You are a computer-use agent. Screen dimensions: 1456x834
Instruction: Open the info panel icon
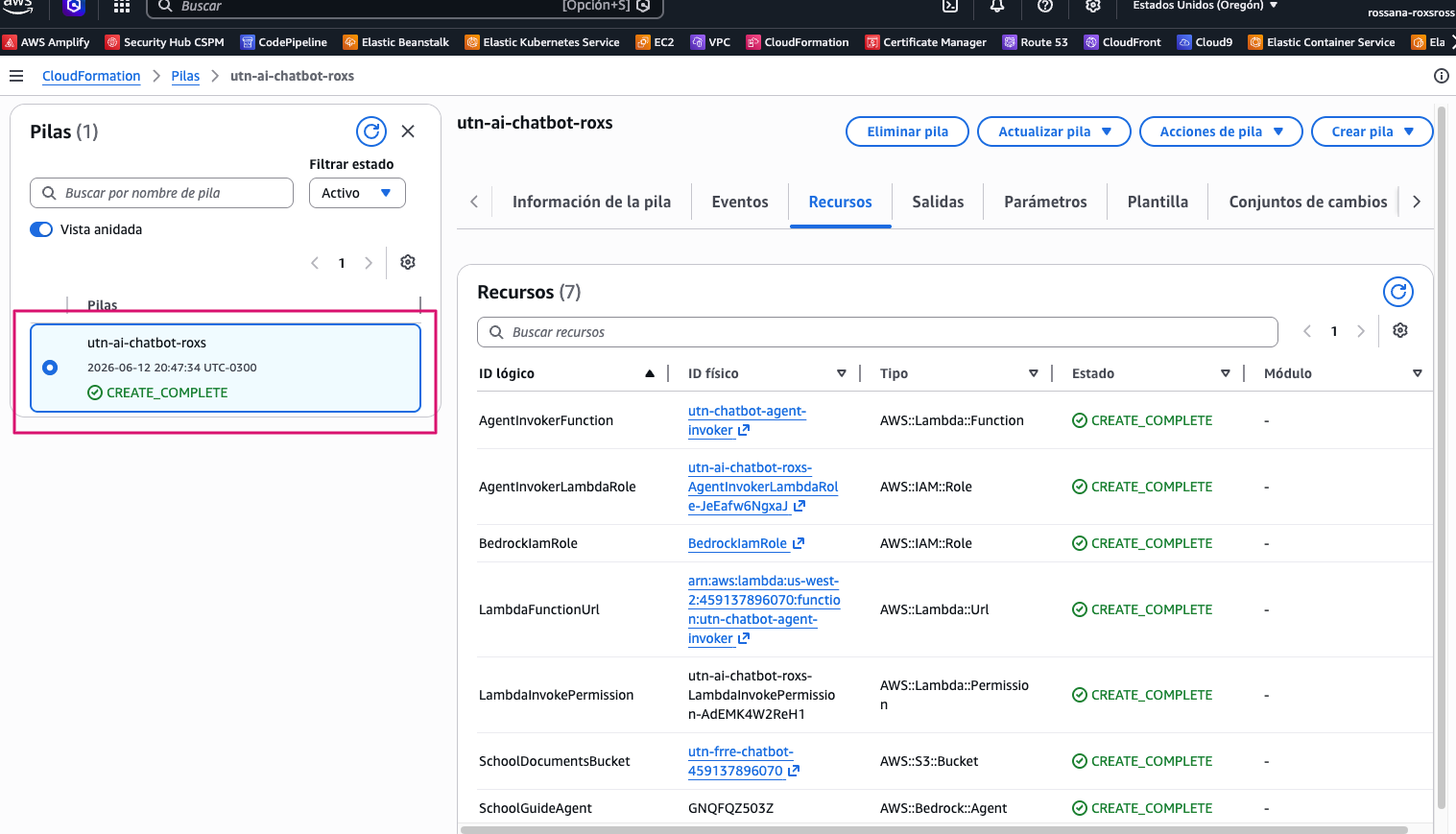pos(1441,76)
